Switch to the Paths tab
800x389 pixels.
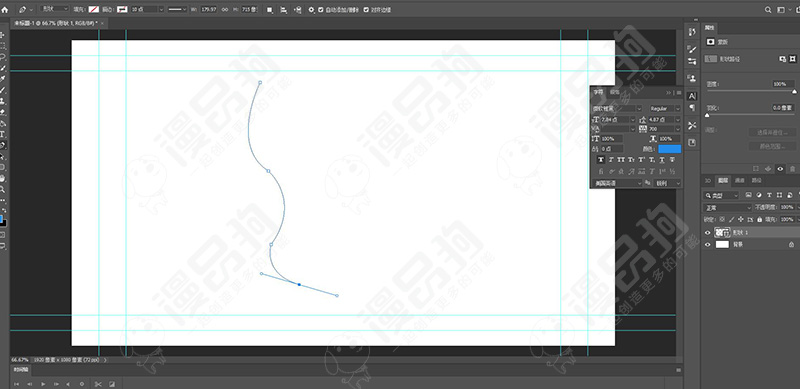tap(757, 180)
